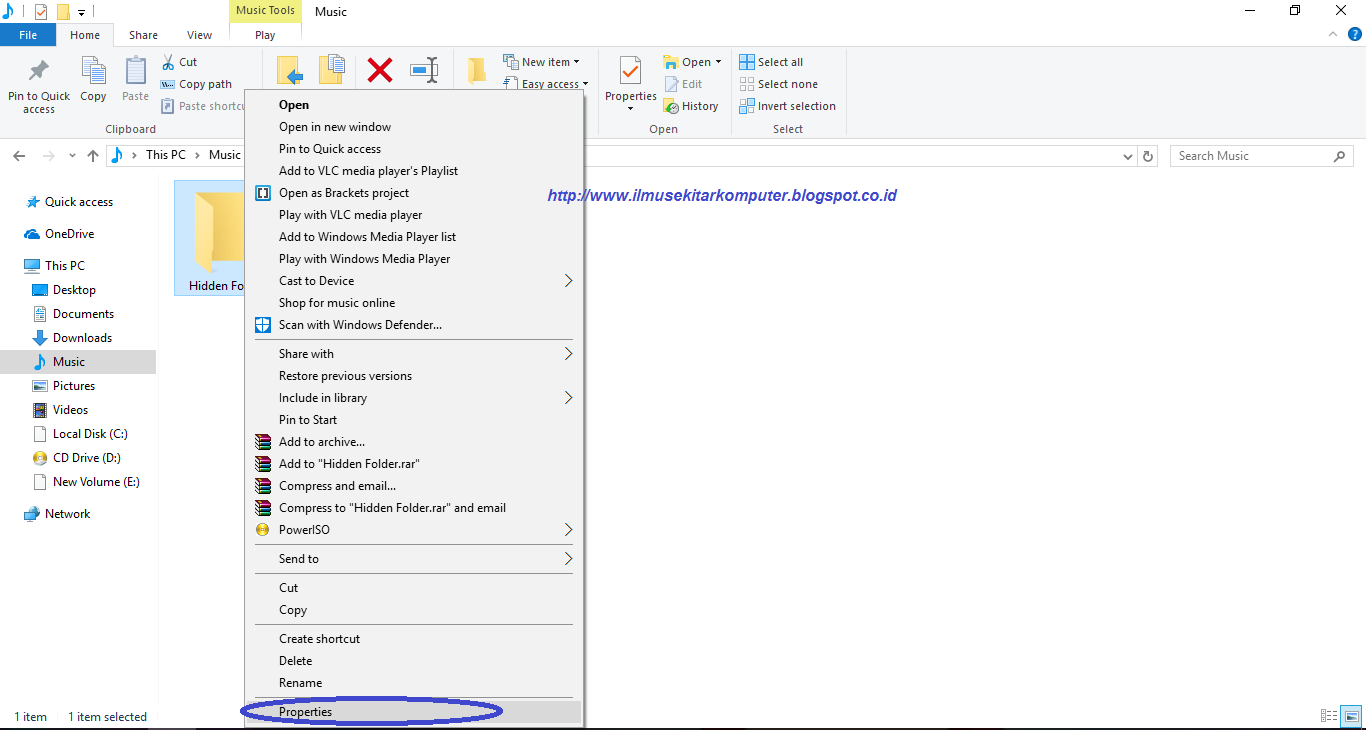This screenshot has height=730, width=1366.
Task: Expand the address bar history dropdown
Action: coord(1128,156)
